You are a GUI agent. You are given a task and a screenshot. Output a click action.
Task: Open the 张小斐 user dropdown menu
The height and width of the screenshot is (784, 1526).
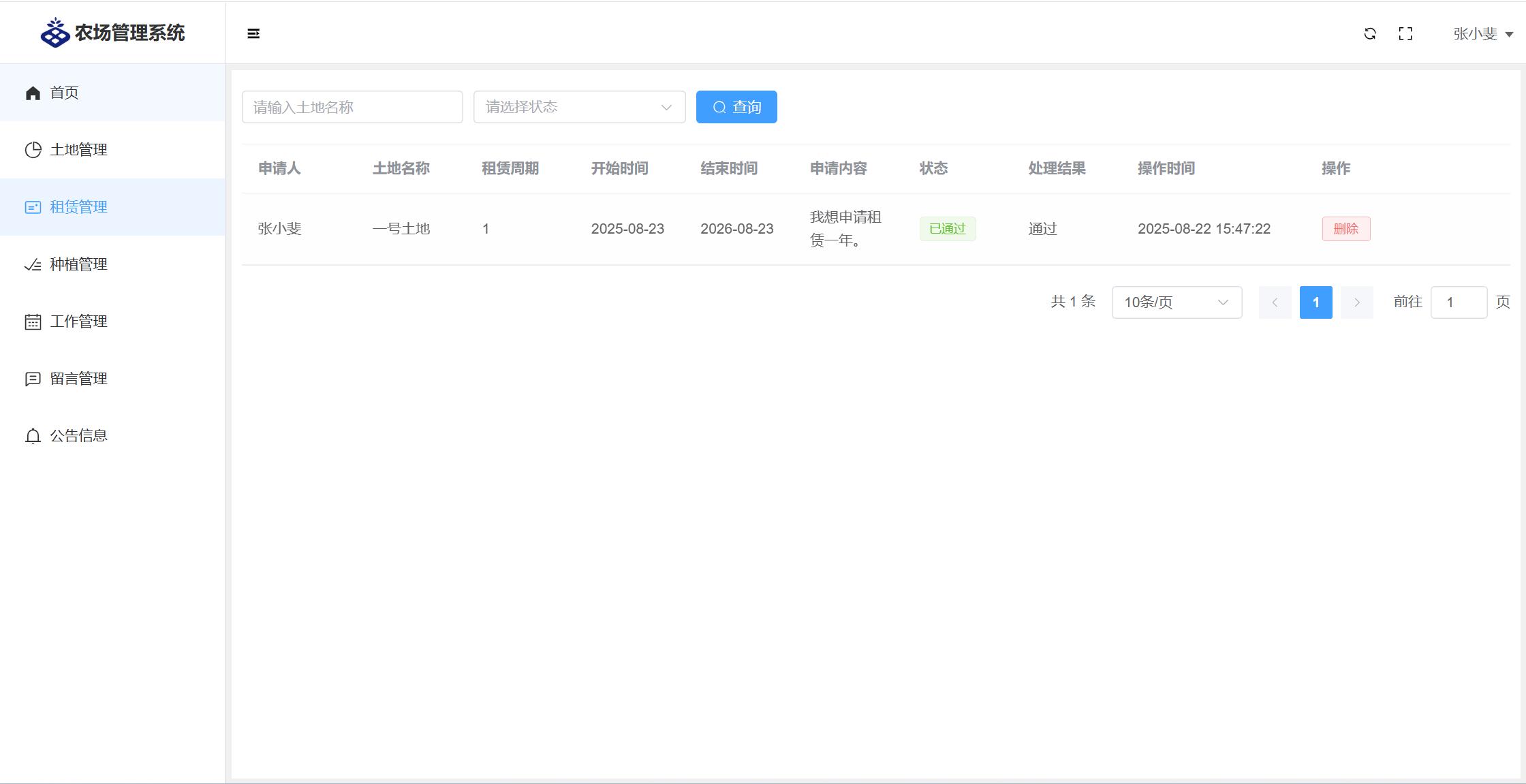tap(1482, 33)
